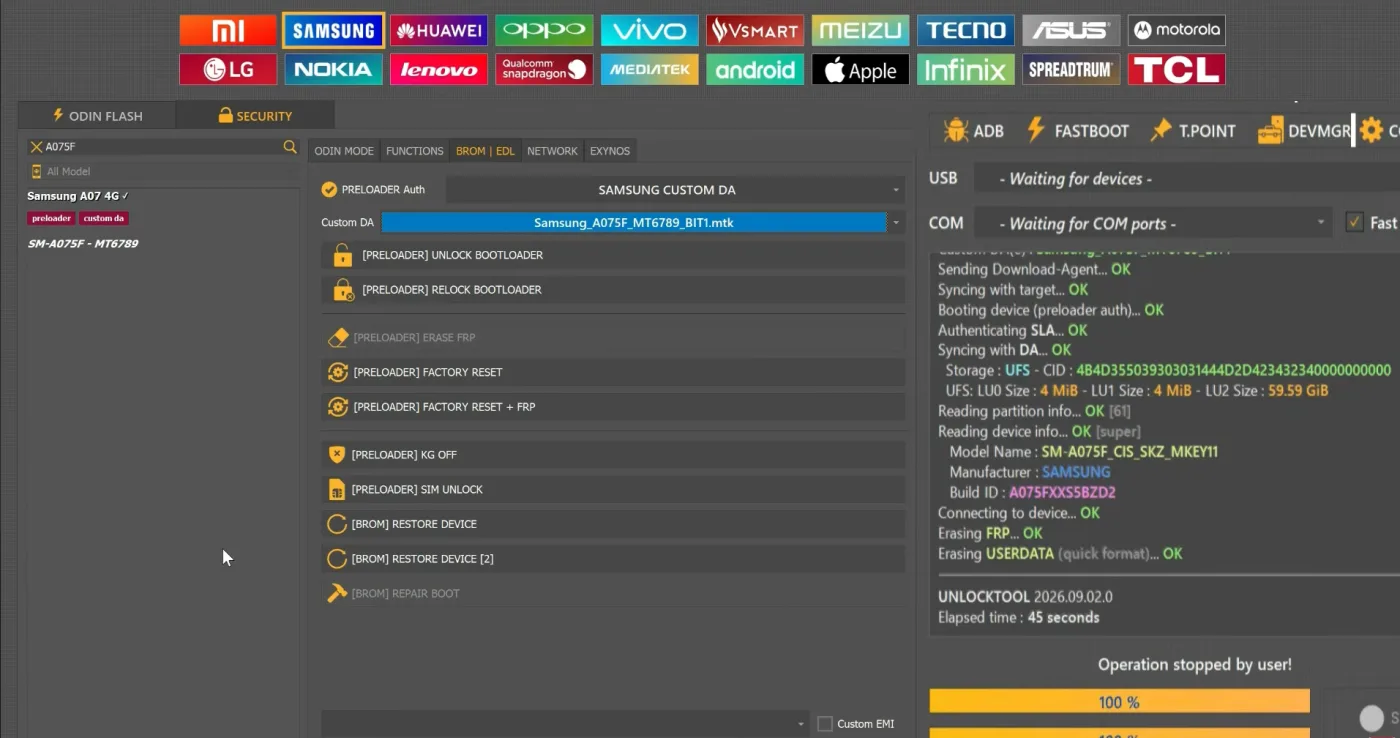Select the MediaTek brand logo
1400x738 pixels.
[x=650, y=69]
